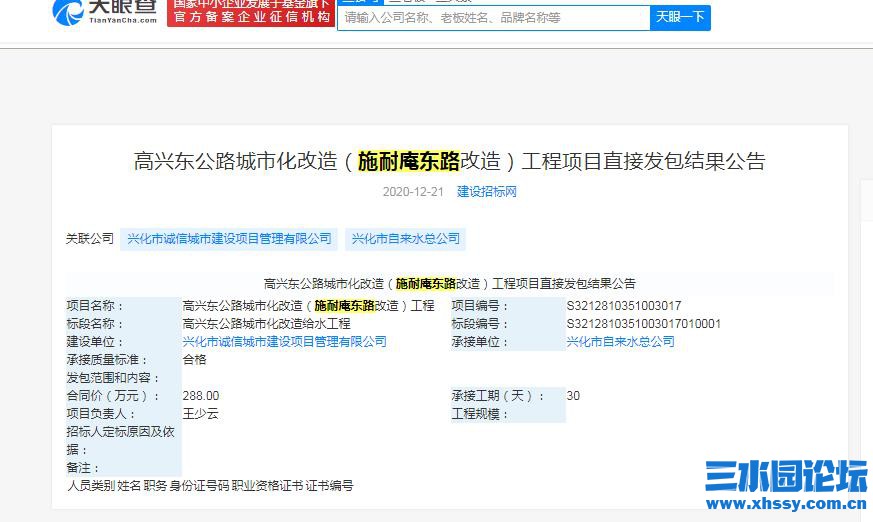
Task: Click the 项目编号 label
Action: tap(479, 306)
